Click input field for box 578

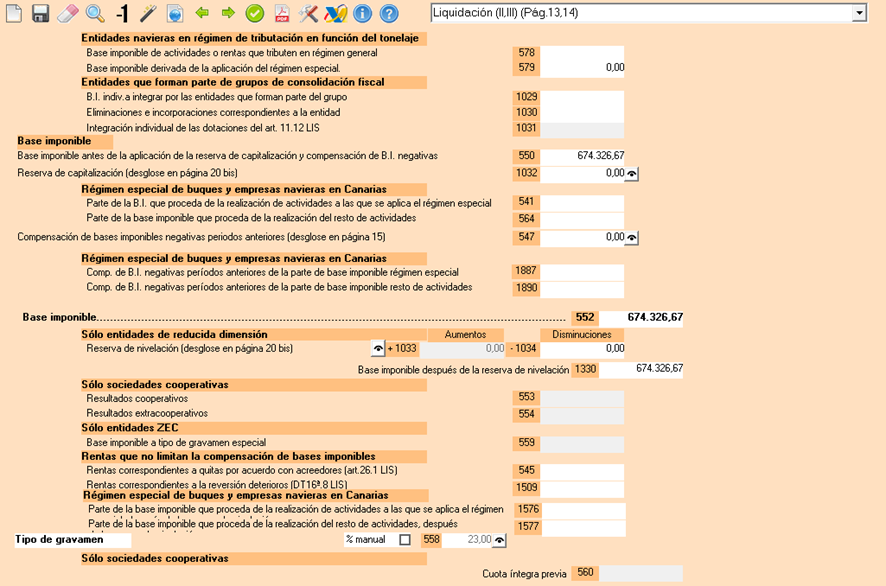(x=582, y=53)
